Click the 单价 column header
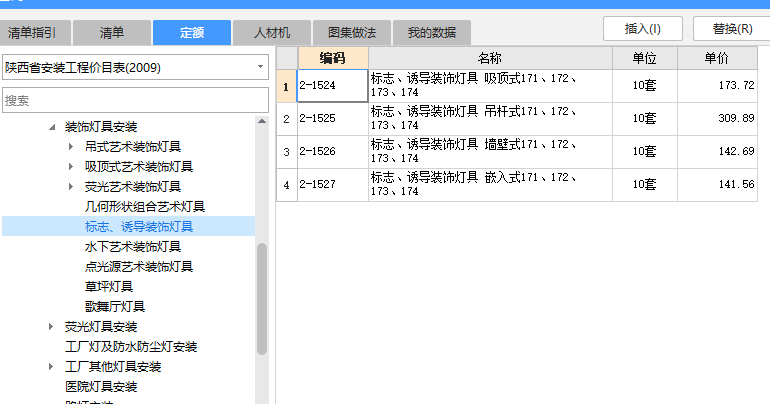The height and width of the screenshot is (404, 770). tap(717, 58)
